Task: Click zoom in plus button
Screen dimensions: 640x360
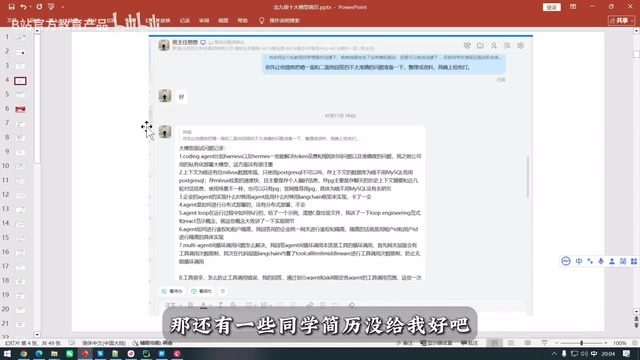Action: tap(606, 343)
